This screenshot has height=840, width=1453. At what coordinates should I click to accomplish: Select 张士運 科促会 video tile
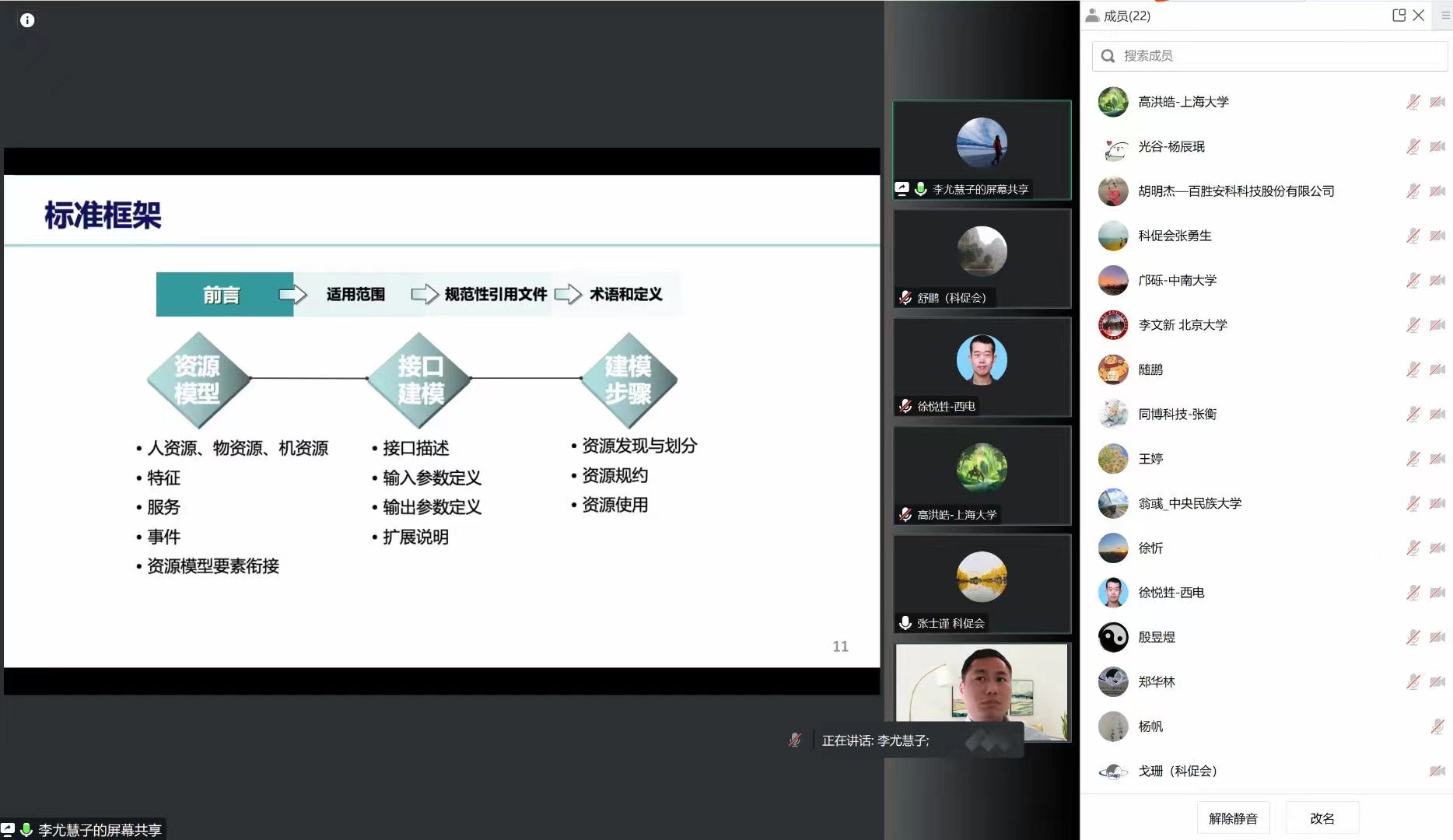982,583
